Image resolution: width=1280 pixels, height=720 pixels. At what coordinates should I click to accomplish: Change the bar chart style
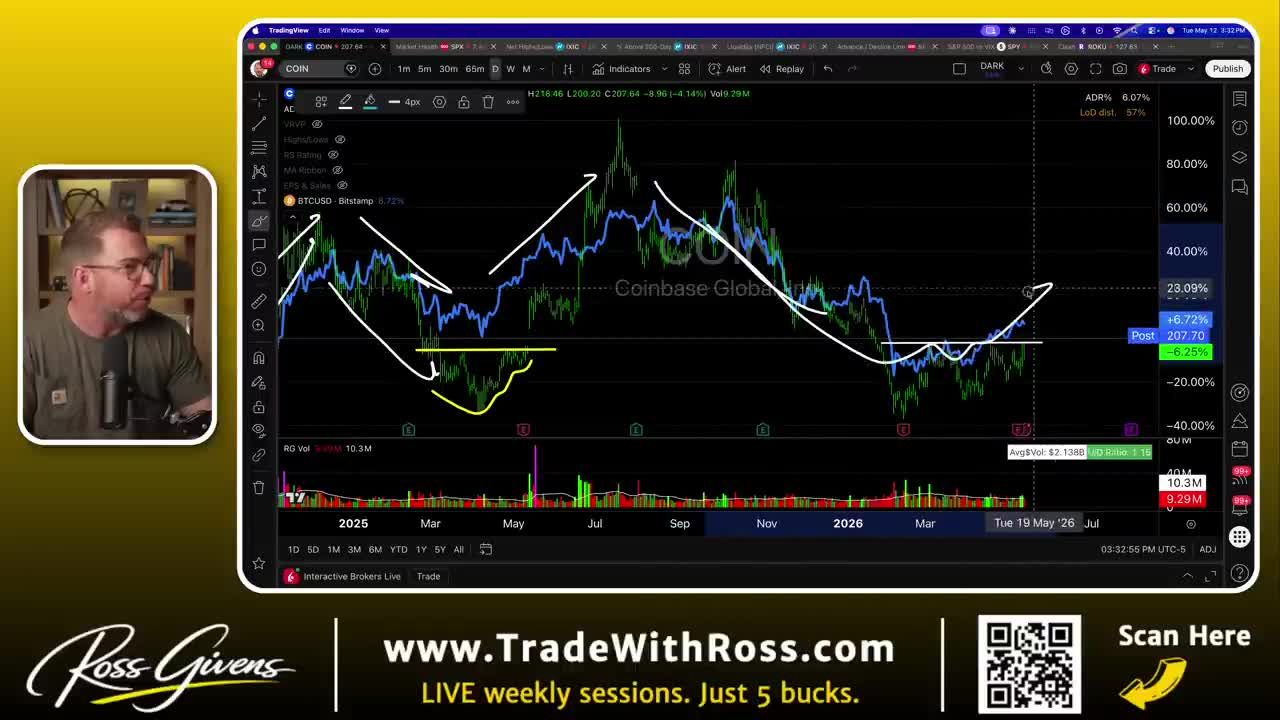coord(568,69)
